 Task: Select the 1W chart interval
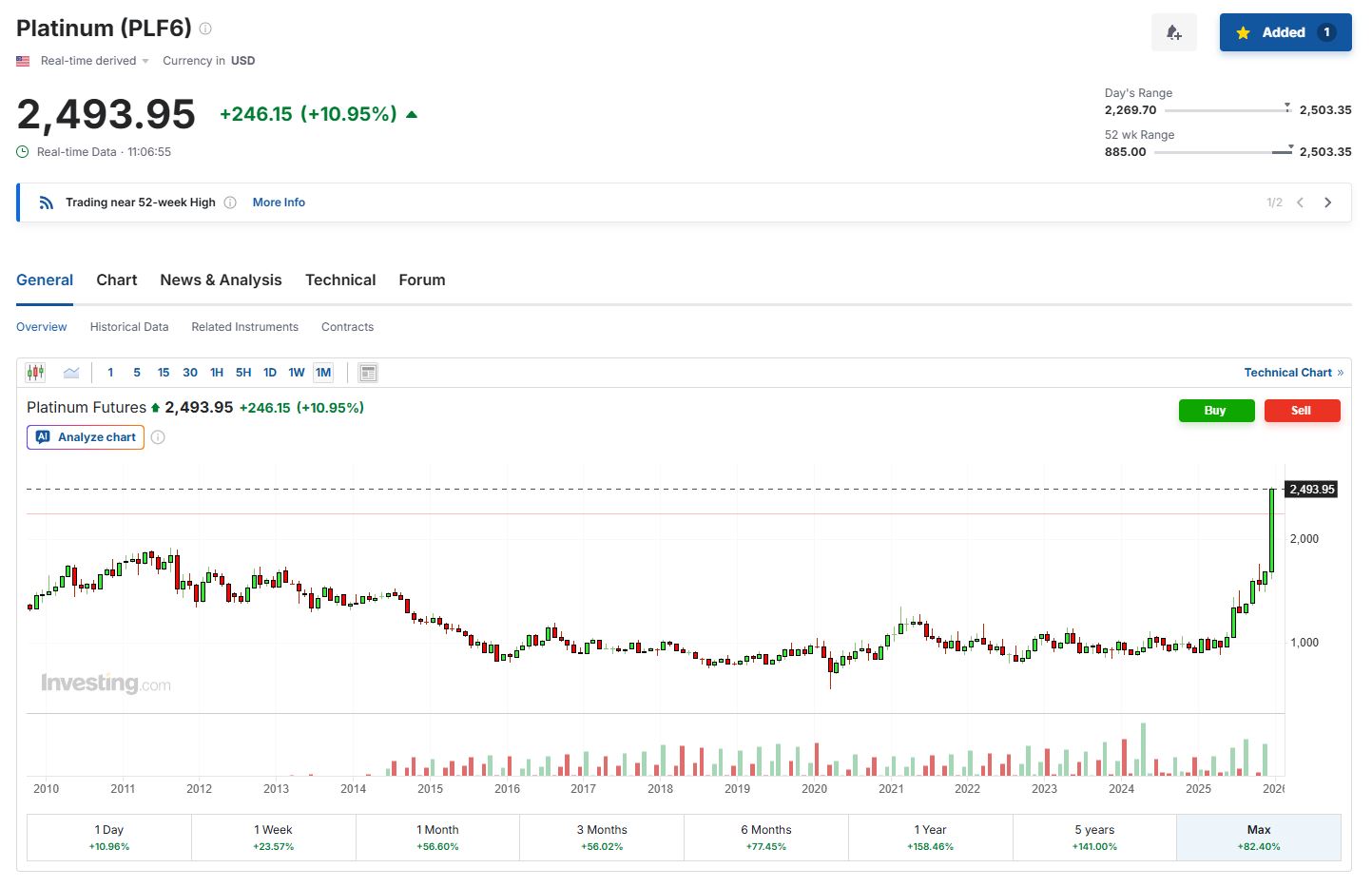(x=297, y=373)
